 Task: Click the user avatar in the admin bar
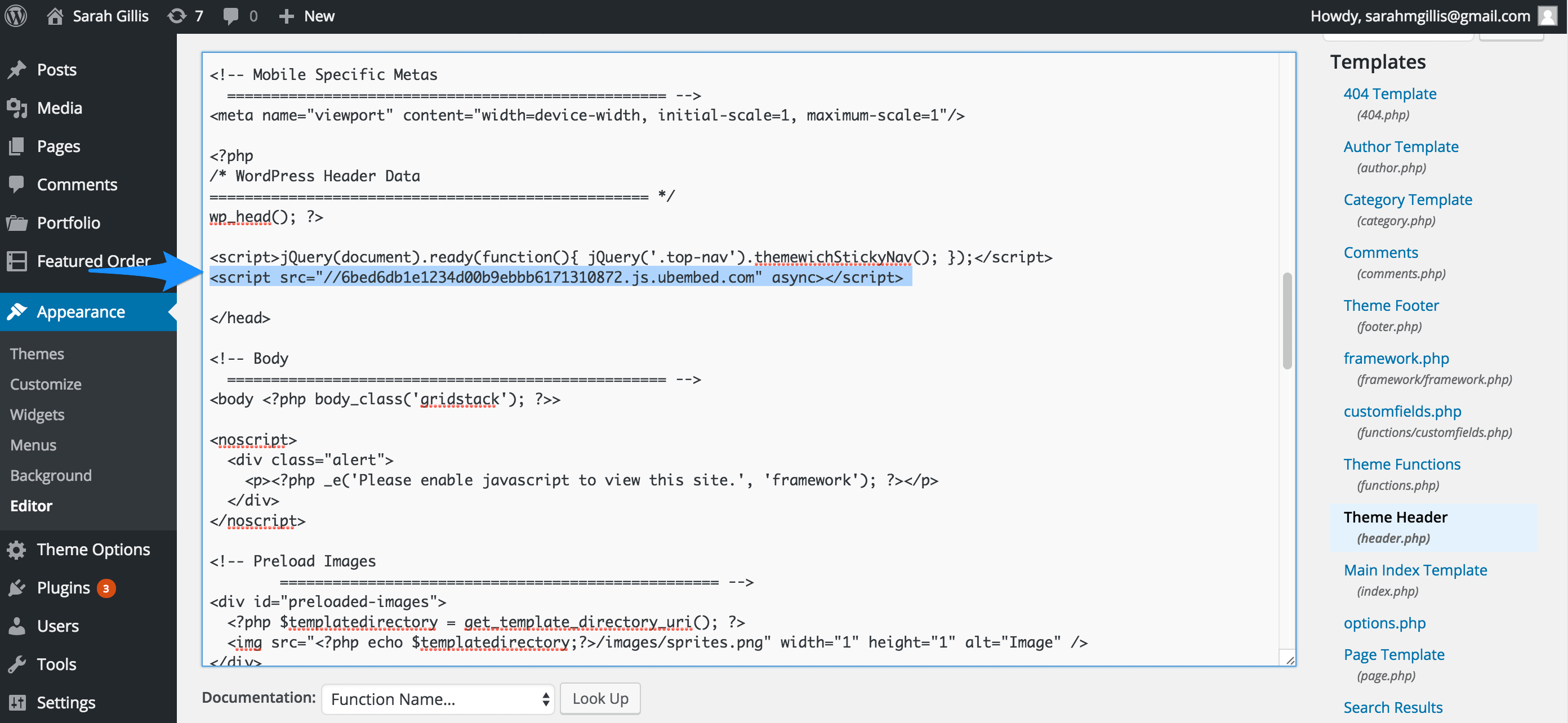coord(1547,16)
